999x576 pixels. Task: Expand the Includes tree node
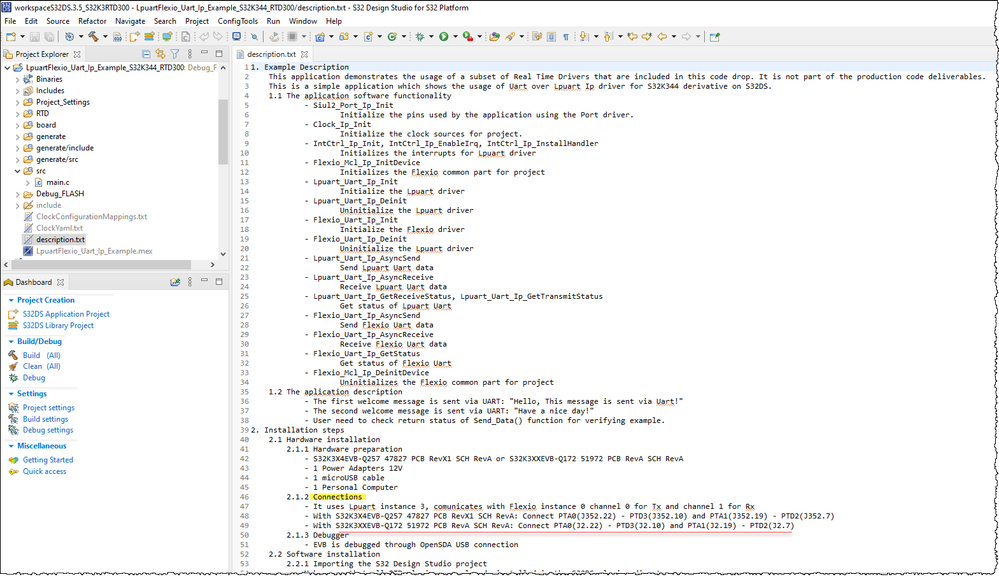17,91
